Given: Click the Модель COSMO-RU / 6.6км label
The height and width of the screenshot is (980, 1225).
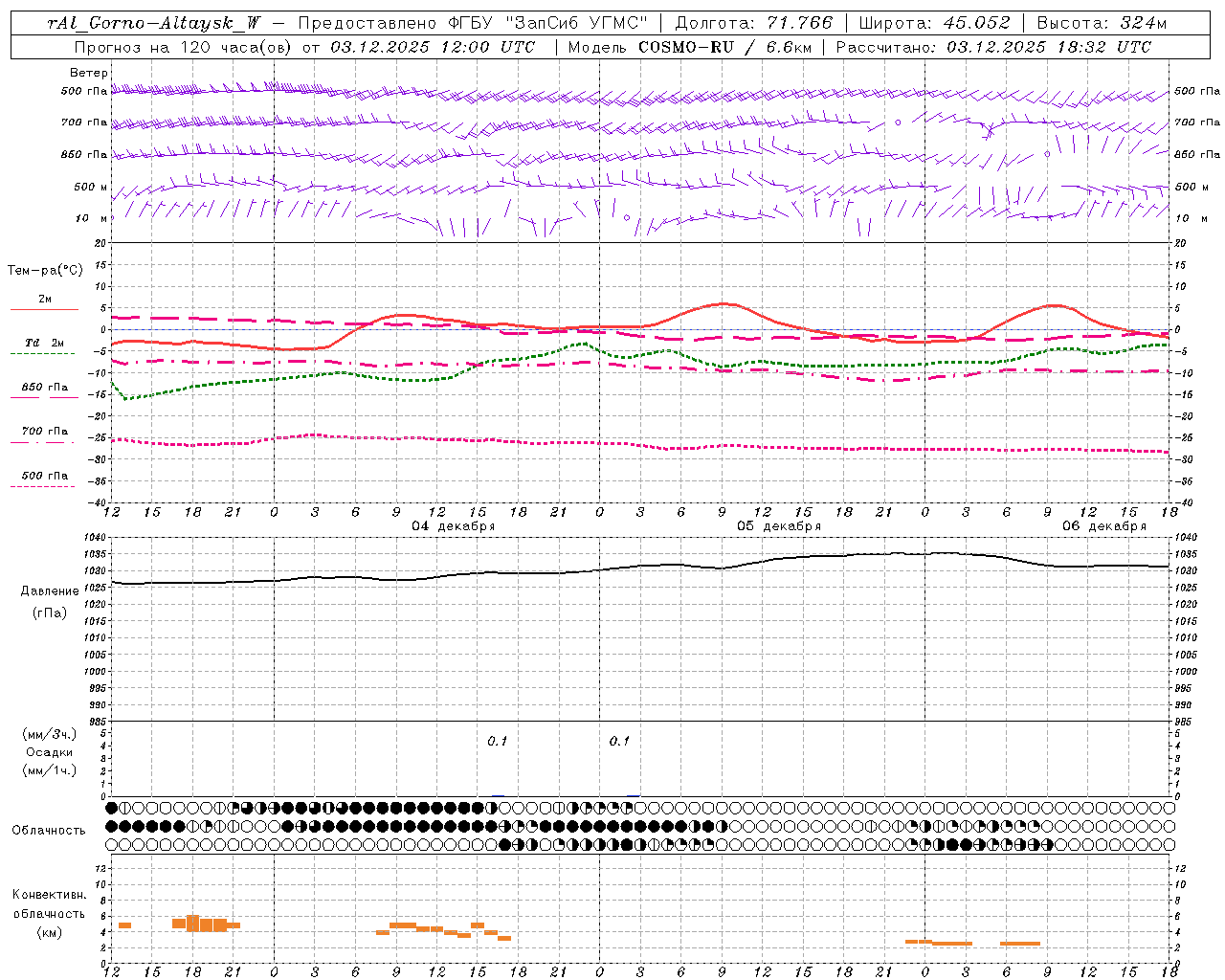Looking at the screenshot, I should point(689,47).
